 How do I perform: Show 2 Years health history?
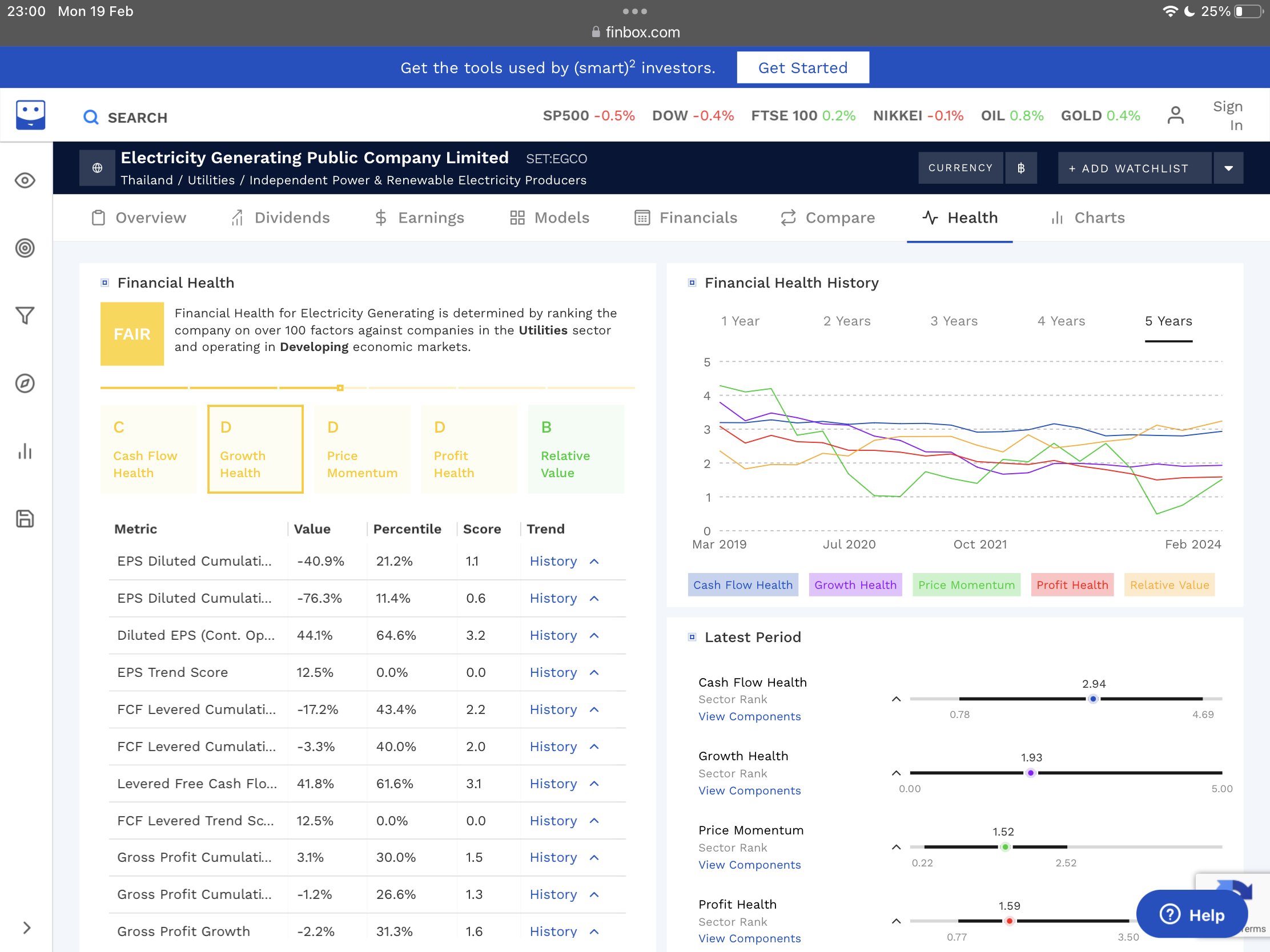[847, 321]
